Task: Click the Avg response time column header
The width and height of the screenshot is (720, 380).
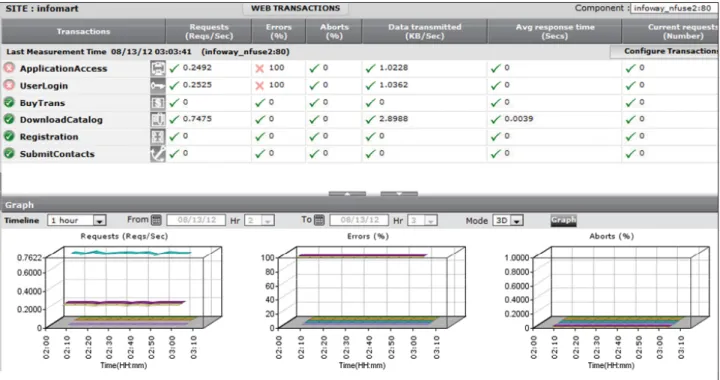Action: (x=555, y=31)
